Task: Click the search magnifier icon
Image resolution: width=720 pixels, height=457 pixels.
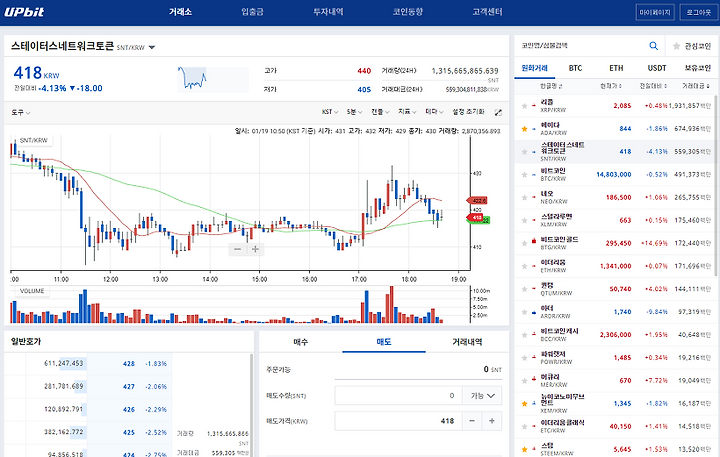Action: click(x=653, y=45)
